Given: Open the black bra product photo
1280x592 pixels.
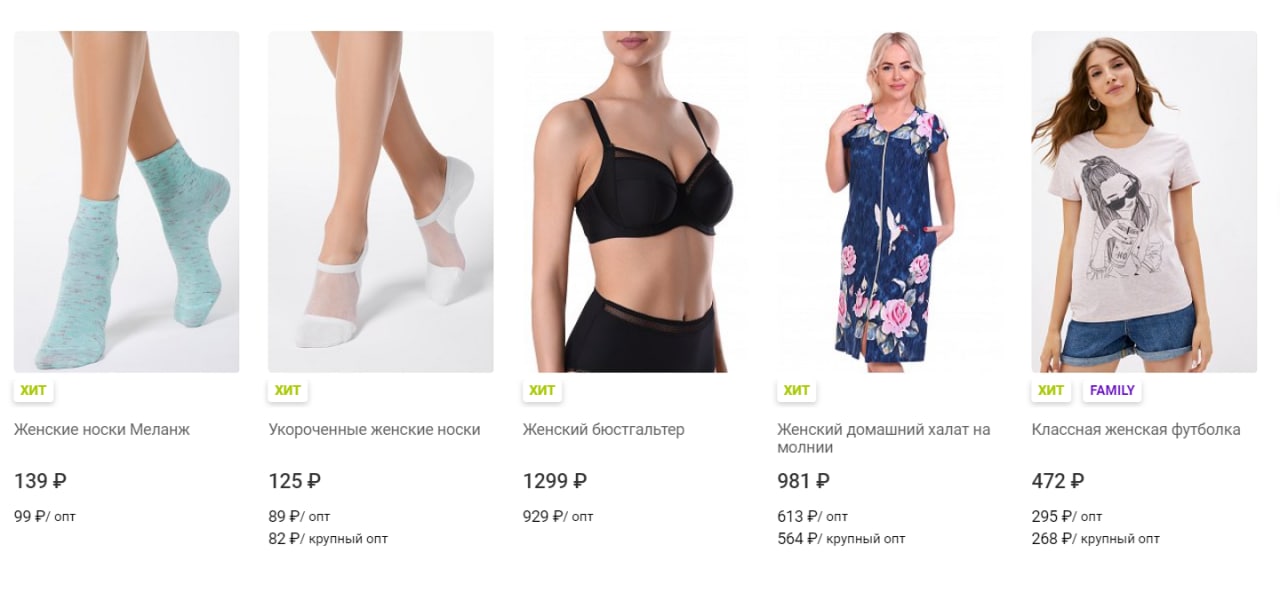Looking at the screenshot, I should 635,202.
